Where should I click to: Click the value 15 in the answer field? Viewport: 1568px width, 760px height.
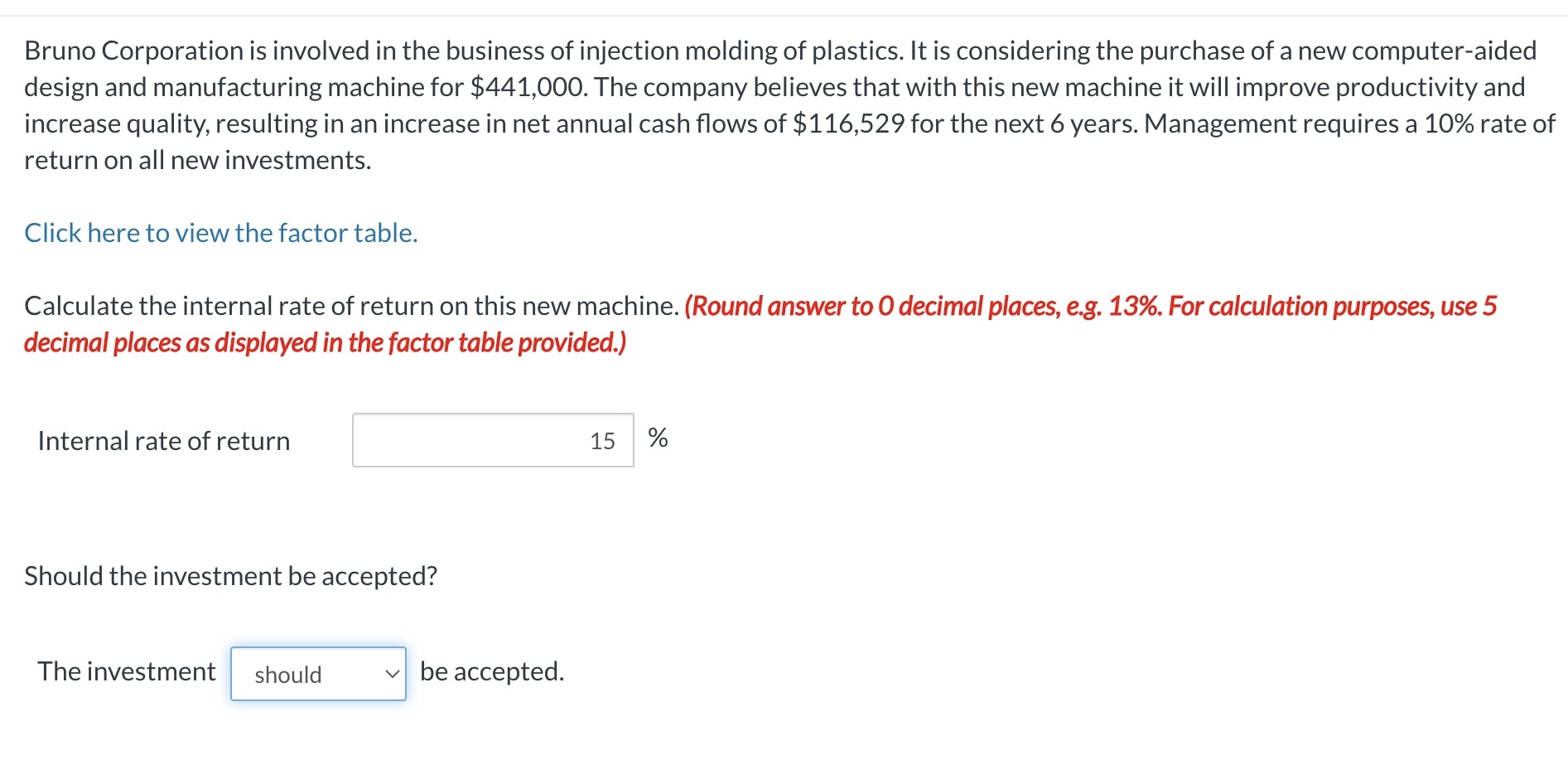coord(602,441)
